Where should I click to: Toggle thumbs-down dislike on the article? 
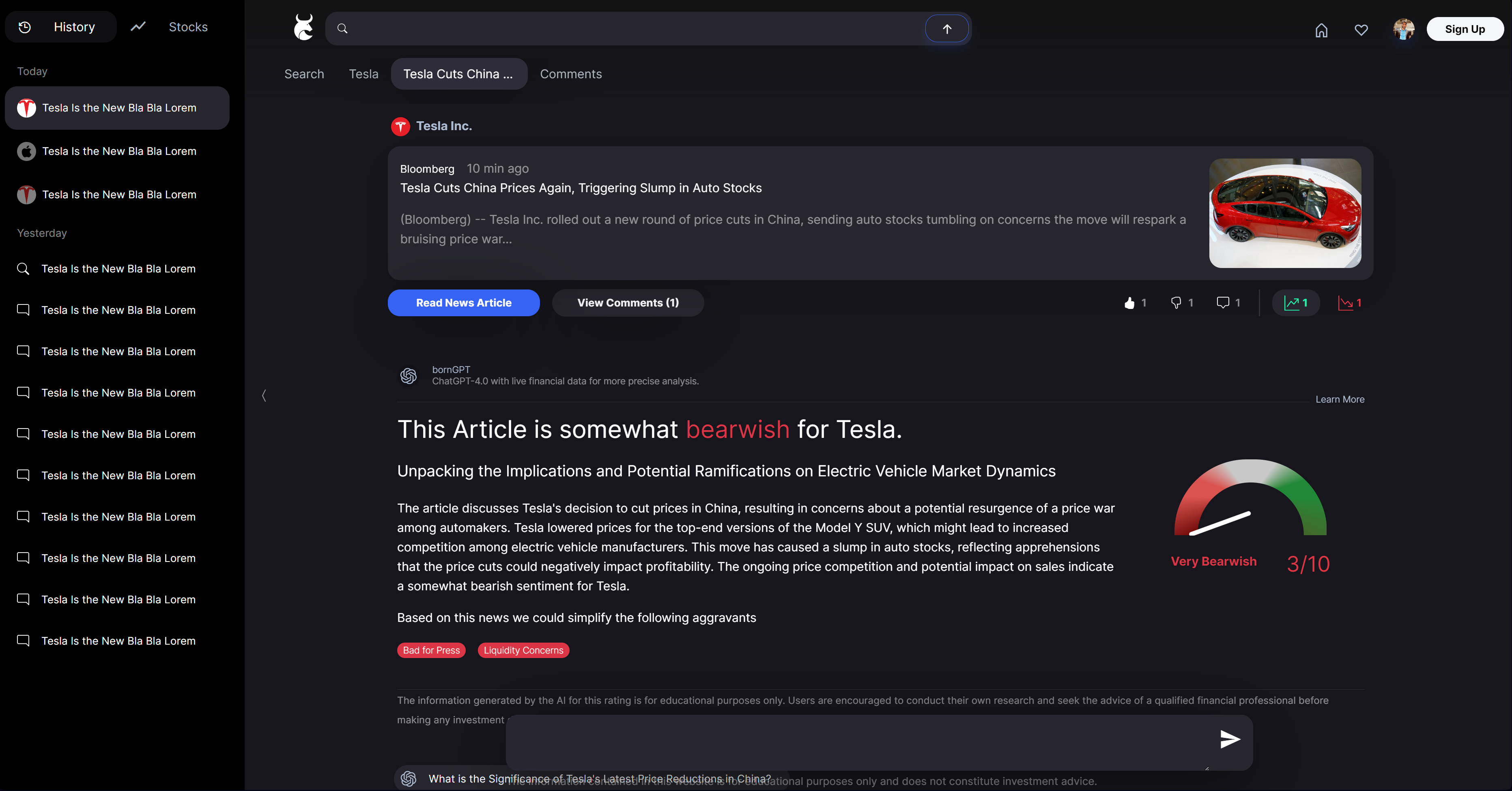(x=1176, y=303)
